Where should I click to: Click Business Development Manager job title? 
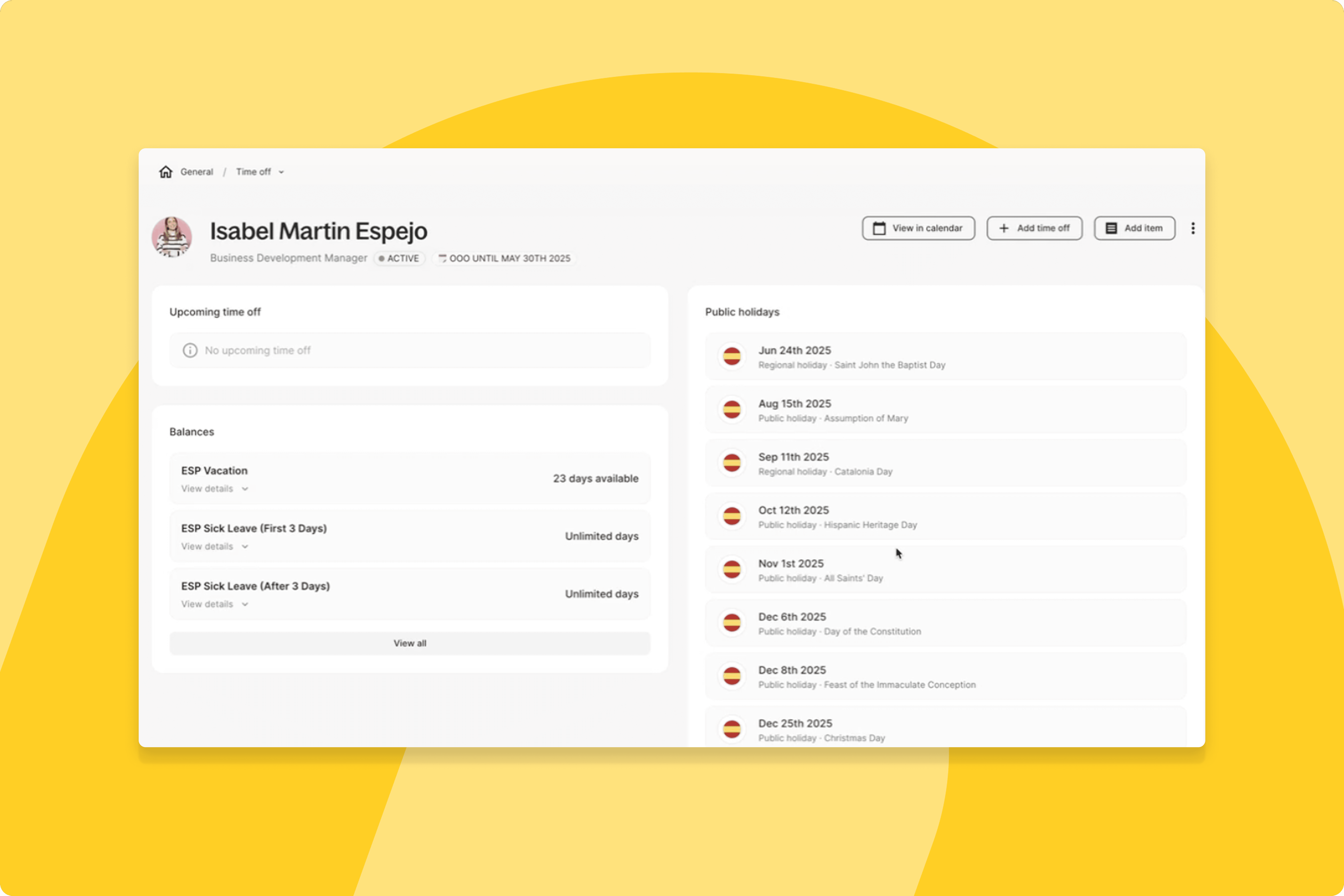(289, 258)
